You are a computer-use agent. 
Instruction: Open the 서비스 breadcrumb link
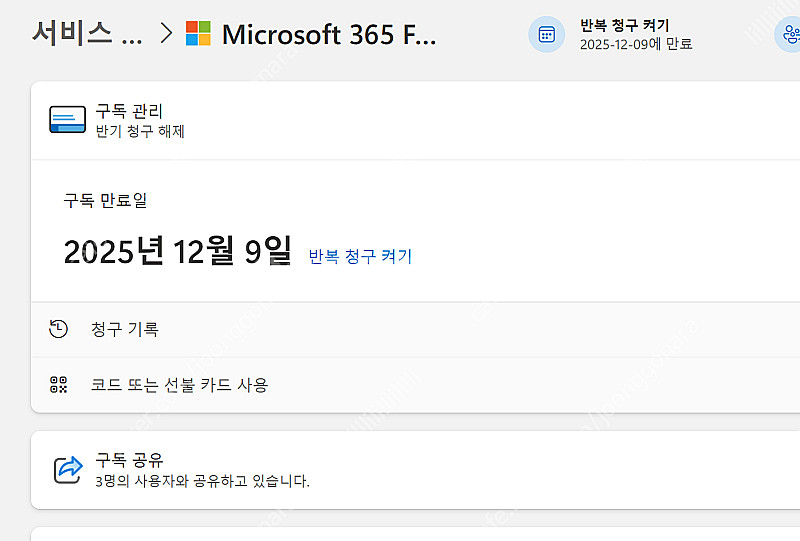point(87,34)
